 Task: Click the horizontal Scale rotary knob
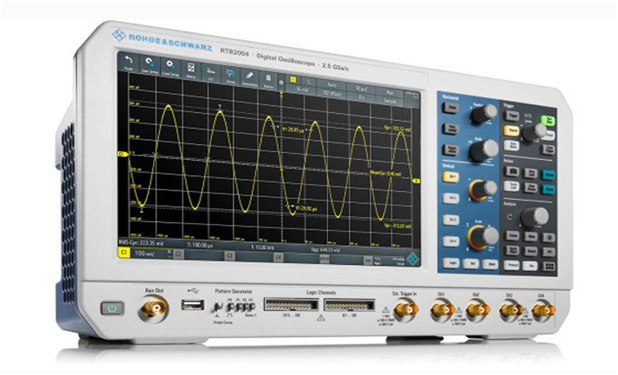coord(484,150)
